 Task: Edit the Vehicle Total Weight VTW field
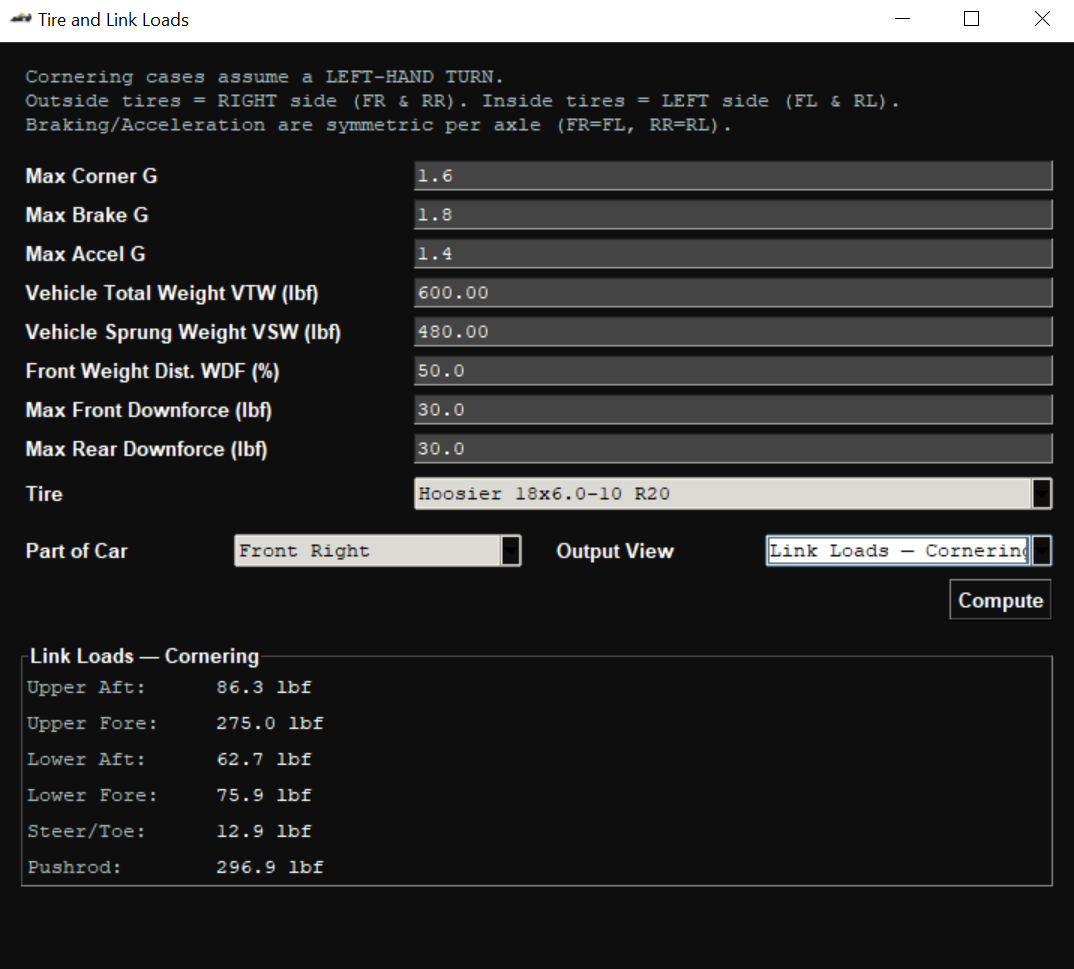(x=733, y=293)
